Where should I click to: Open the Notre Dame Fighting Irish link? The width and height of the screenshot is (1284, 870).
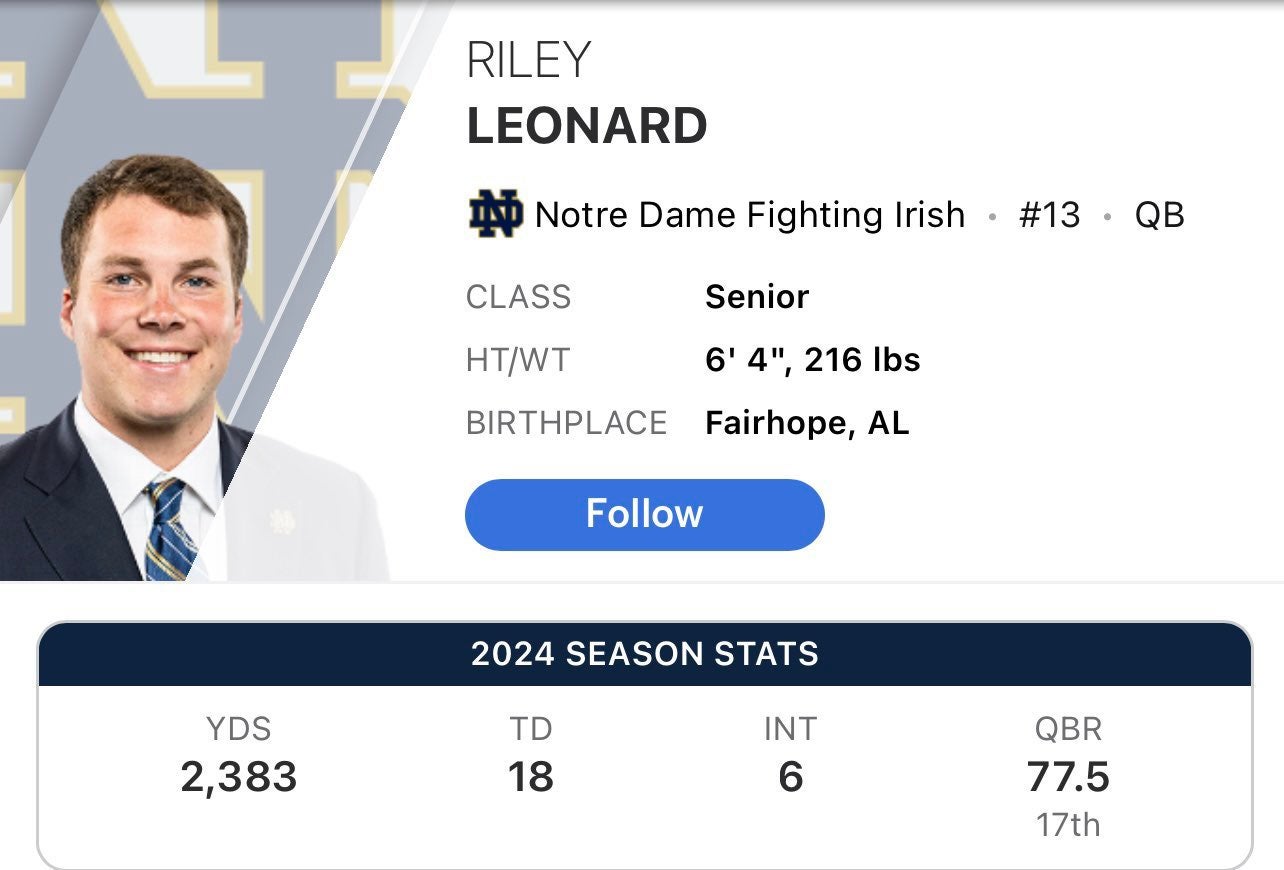750,215
